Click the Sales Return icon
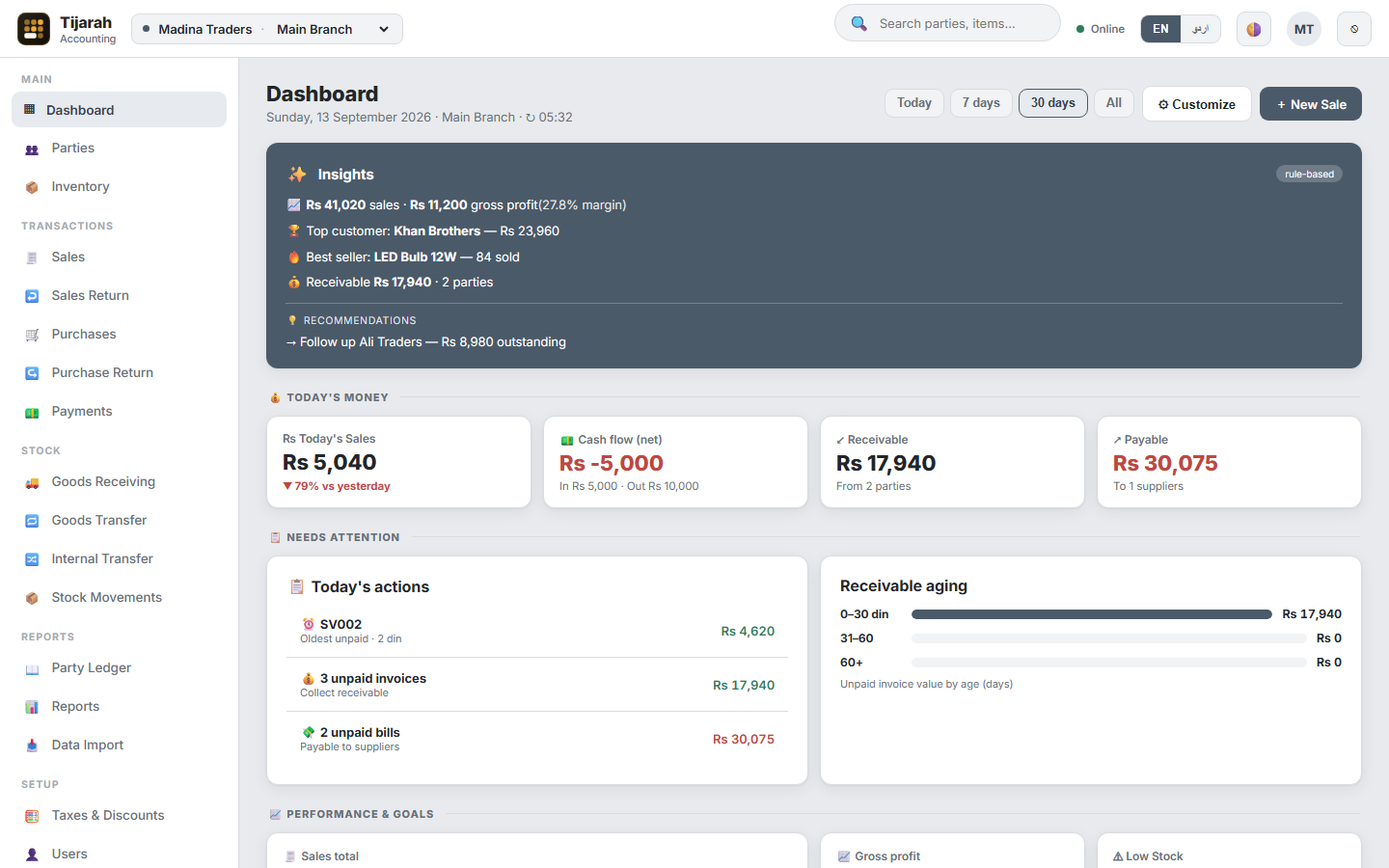Screen dimensions: 1389x868 (32, 296)
